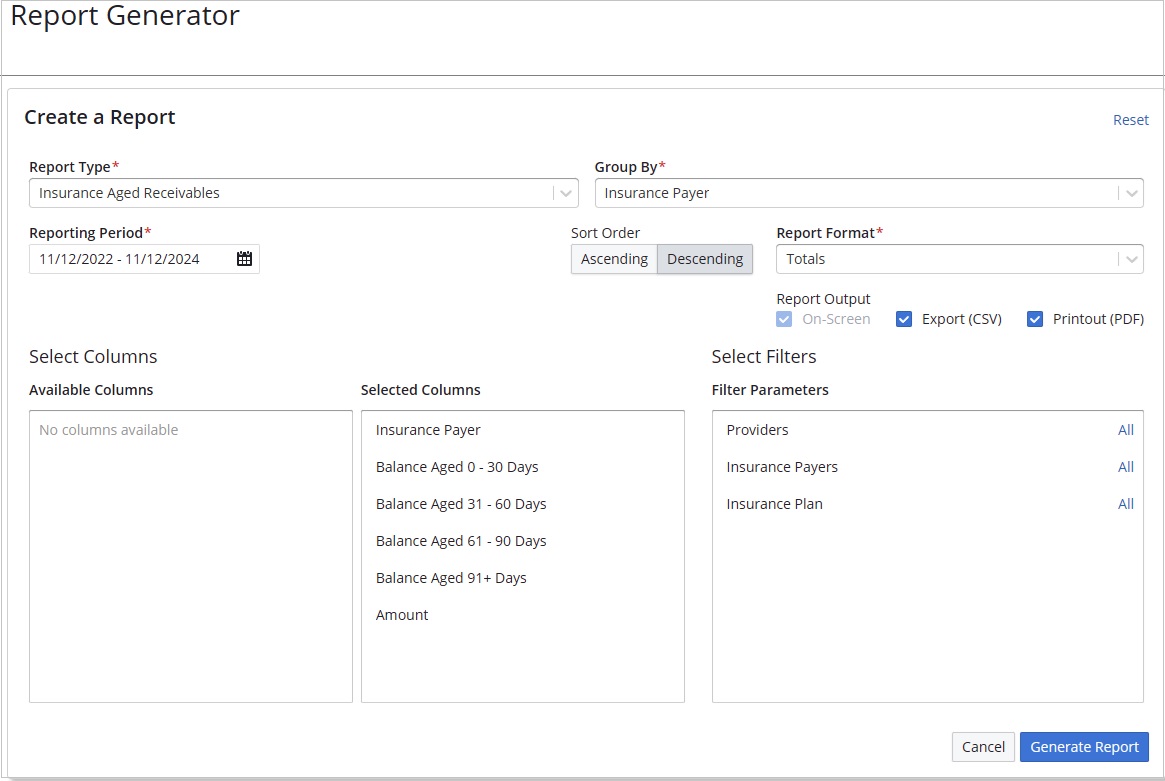This screenshot has height=781, width=1165.
Task: Select Balance Aged 91+ Days column
Action: pos(451,578)
